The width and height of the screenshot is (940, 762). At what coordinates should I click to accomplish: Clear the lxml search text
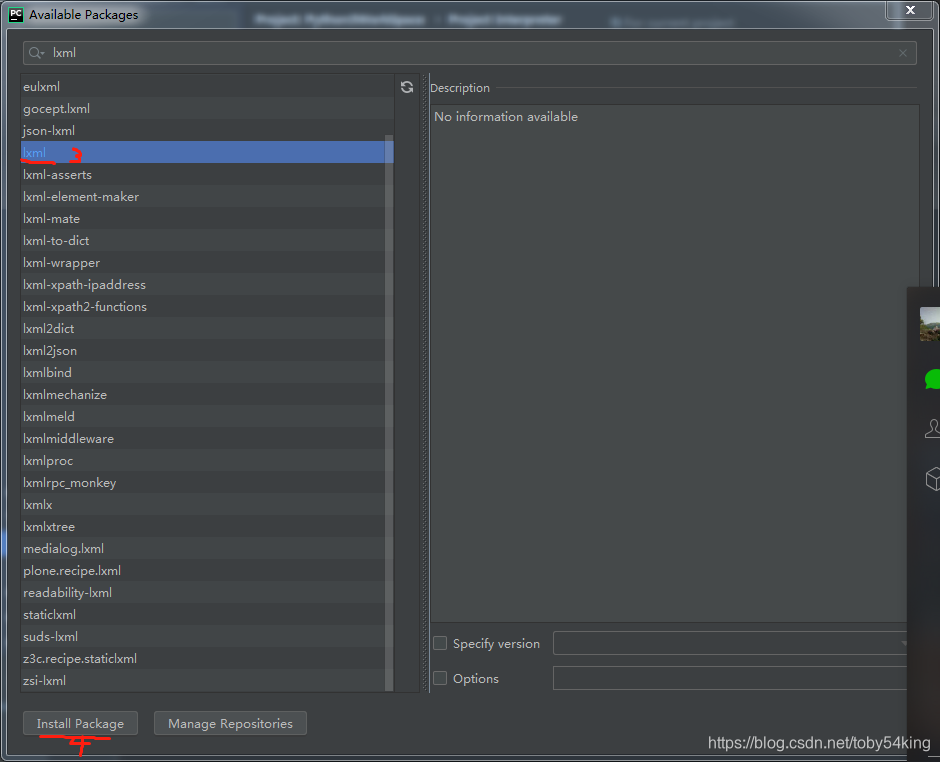tap(903, 53)
